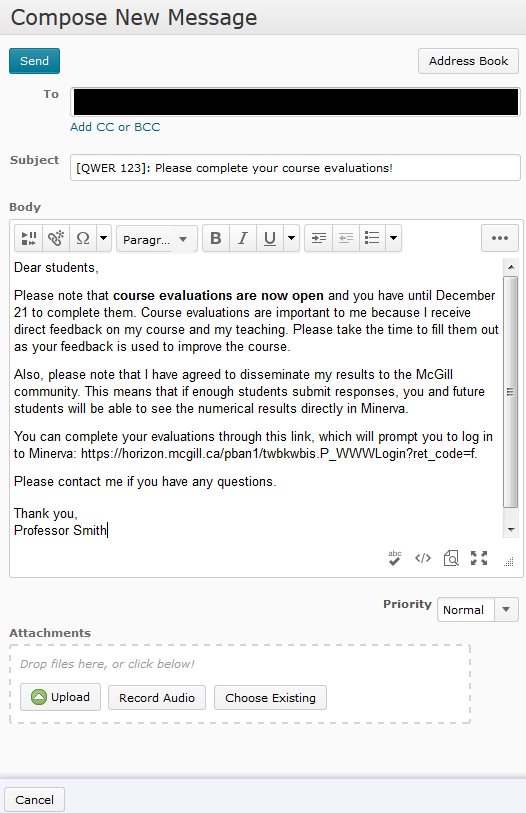Toggle Underline formatting
The width and height of the screenshot is (526, 813).
pyautogui.click(x=270, y=239)
